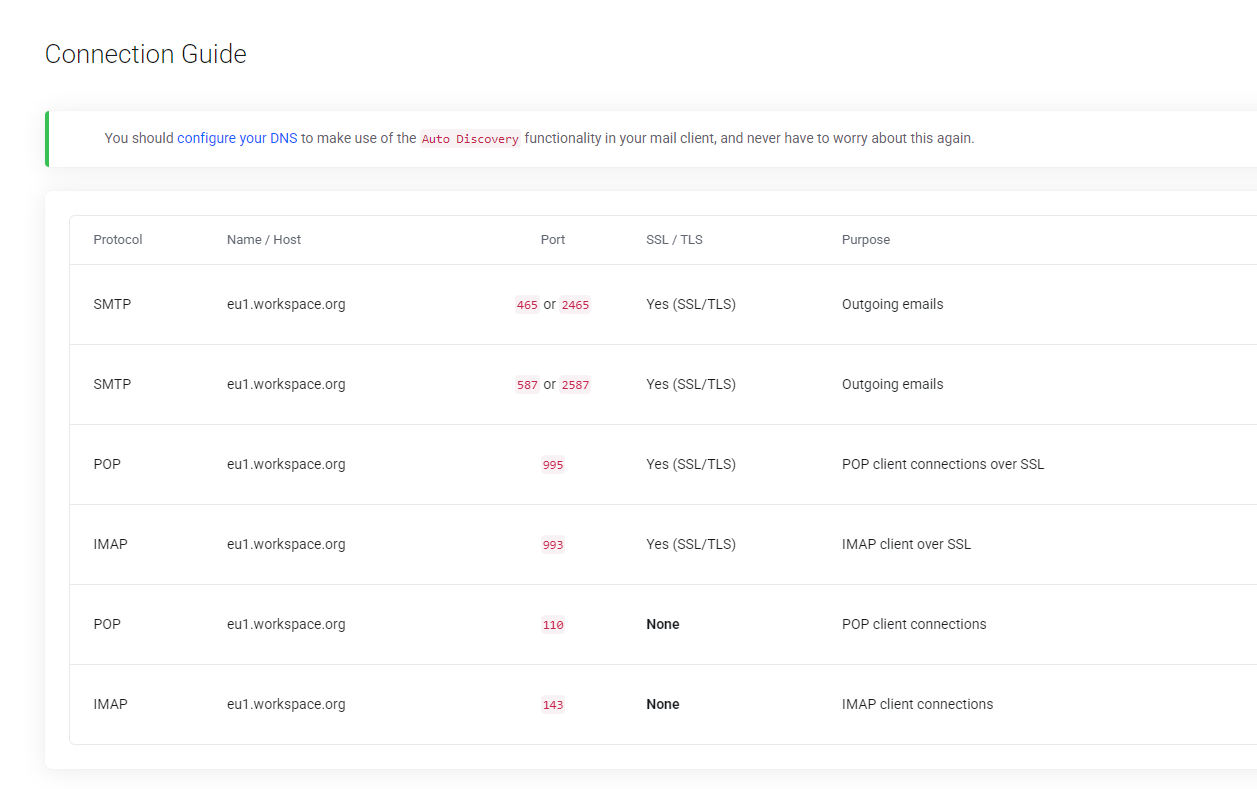Select port 587 in the second SMTP row
Screen dimensions: 1257x789
pos(527,385)
